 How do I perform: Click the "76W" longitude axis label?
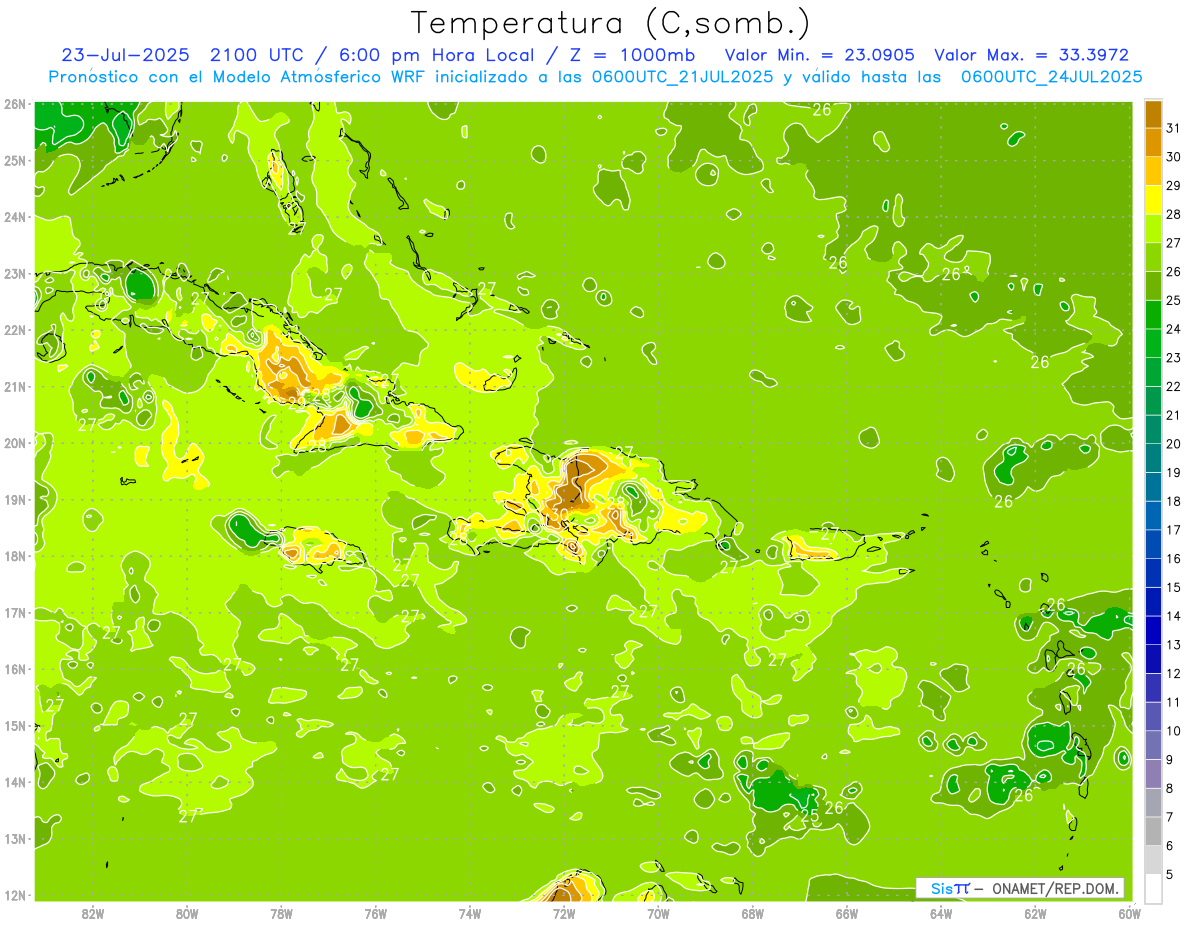click(375, 913)
